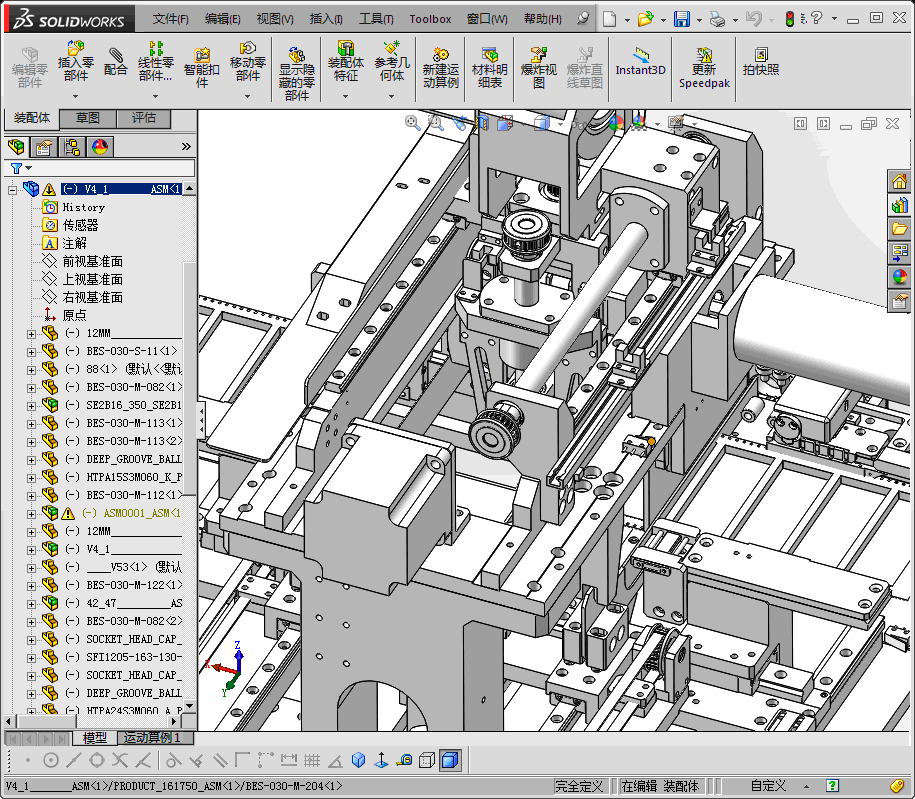
Task: Click the 更新 Speedpak button
Action: point(704,68)
